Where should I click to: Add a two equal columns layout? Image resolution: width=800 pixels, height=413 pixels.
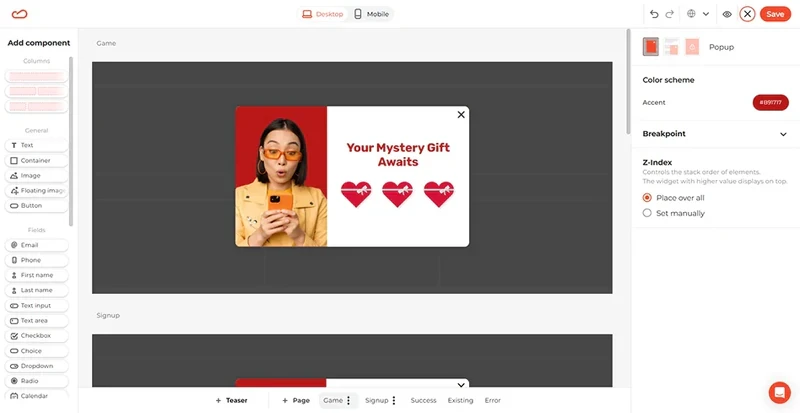[36, 91]
